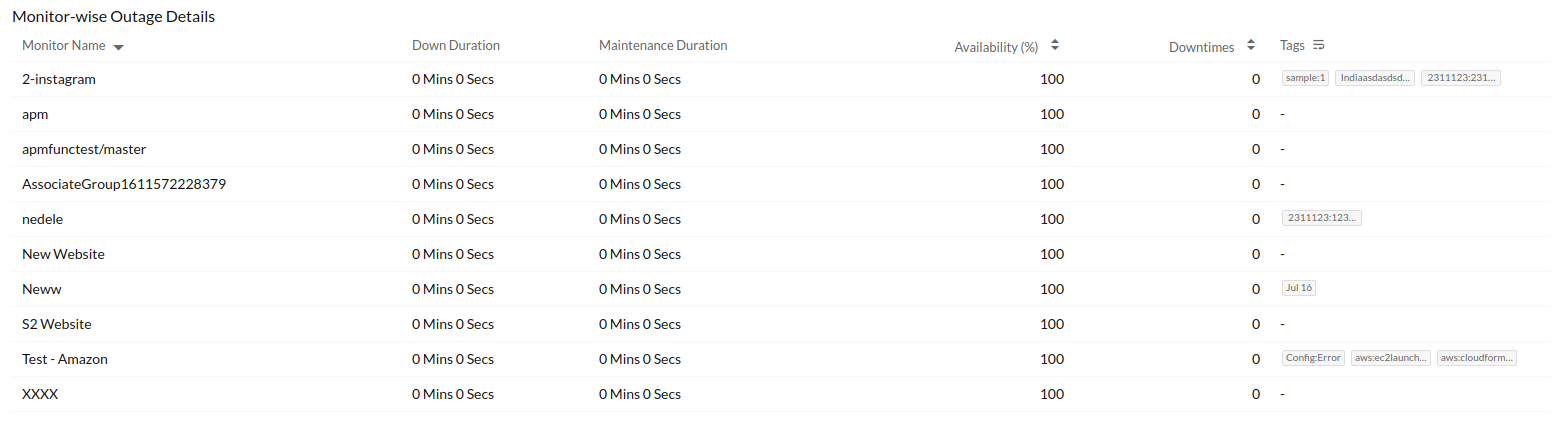Viewport: 1559px width, 426px height.
Task: Click the sample:1 tag
Action: pos(1305,78)
